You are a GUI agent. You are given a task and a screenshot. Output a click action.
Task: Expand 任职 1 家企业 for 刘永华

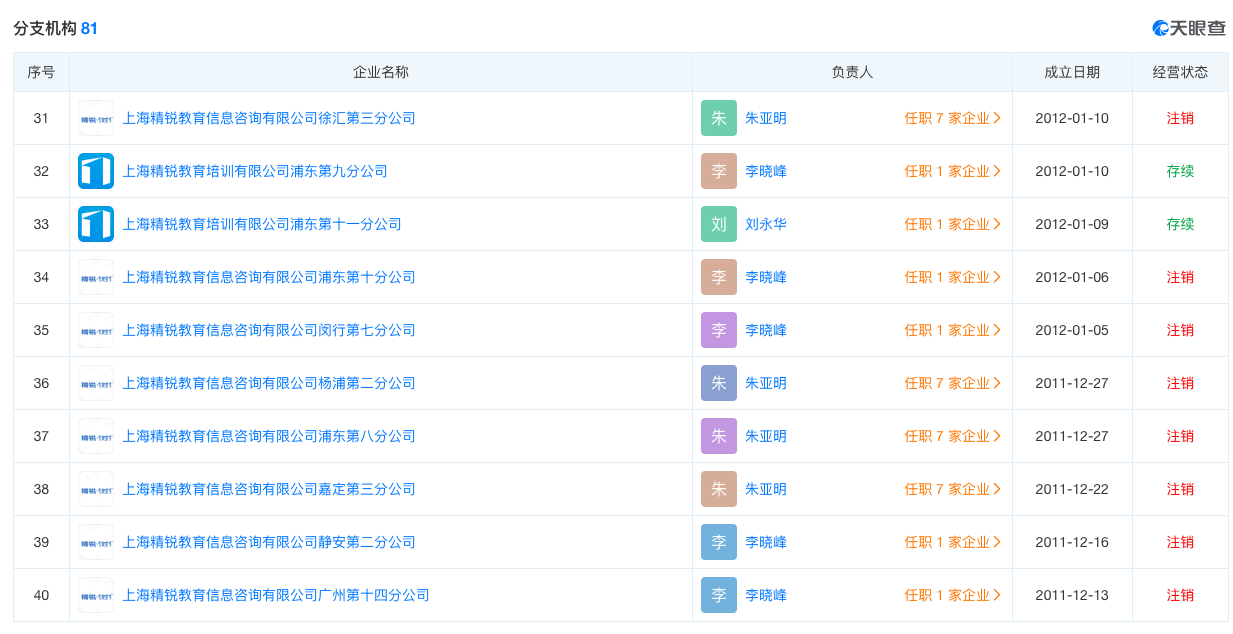click(x=954, y=224)
